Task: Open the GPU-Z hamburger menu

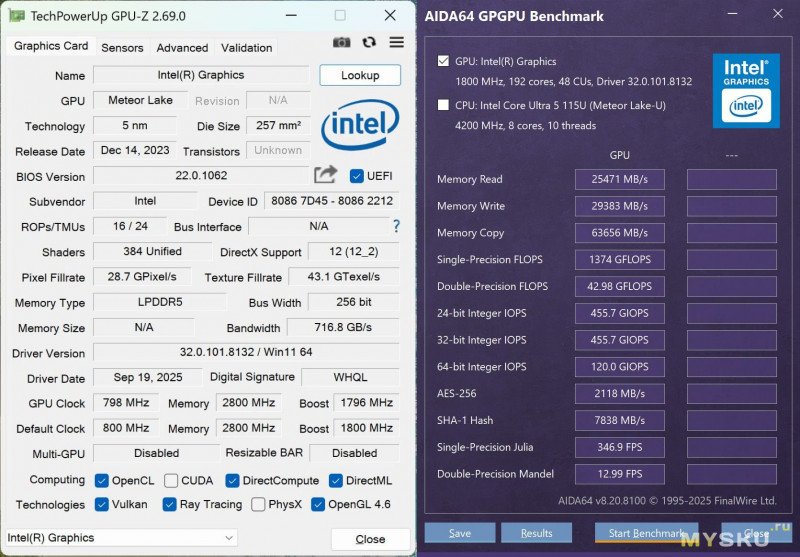Action: (397, 43)
